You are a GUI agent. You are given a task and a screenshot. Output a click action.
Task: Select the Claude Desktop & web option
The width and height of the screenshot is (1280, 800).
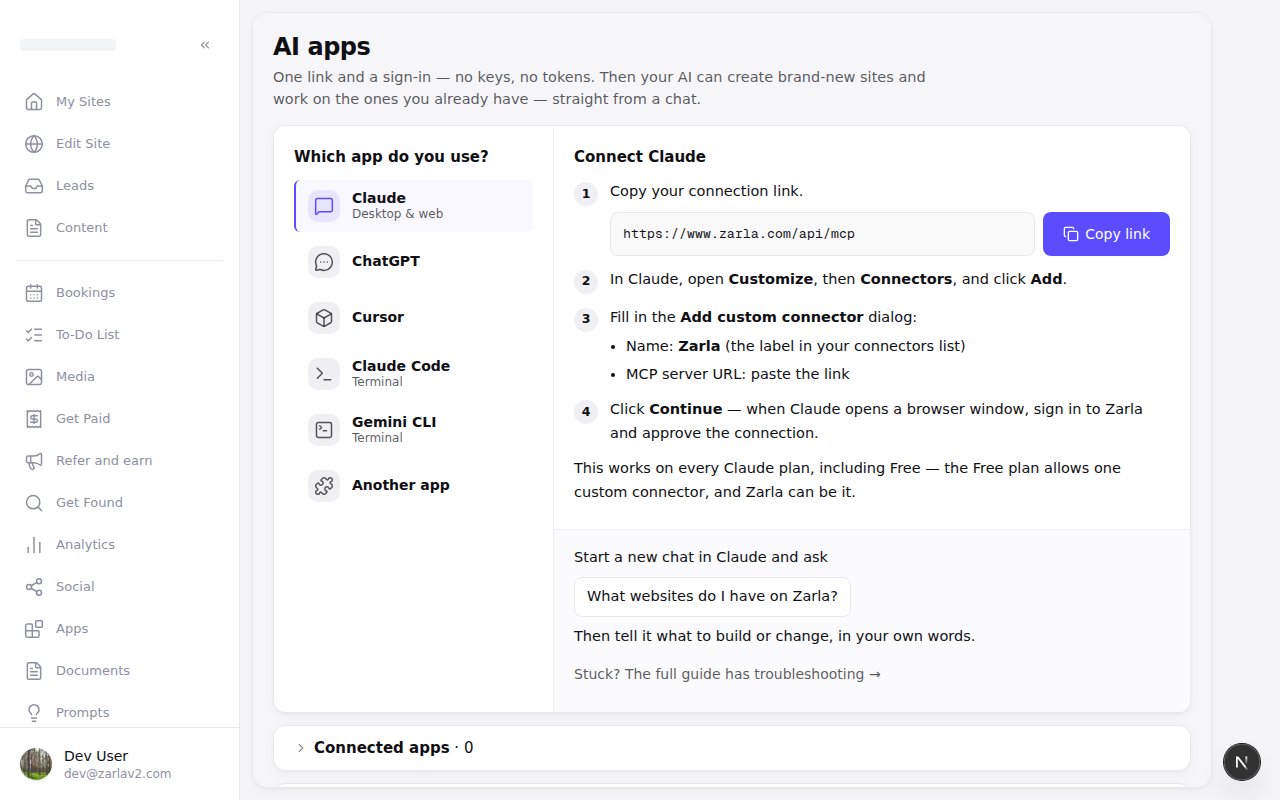coord(414,206)
